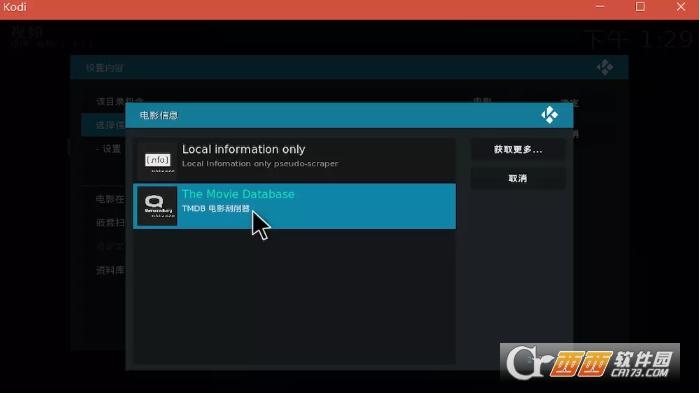
Task: Click the Kodi window title text
Action: 15,7
